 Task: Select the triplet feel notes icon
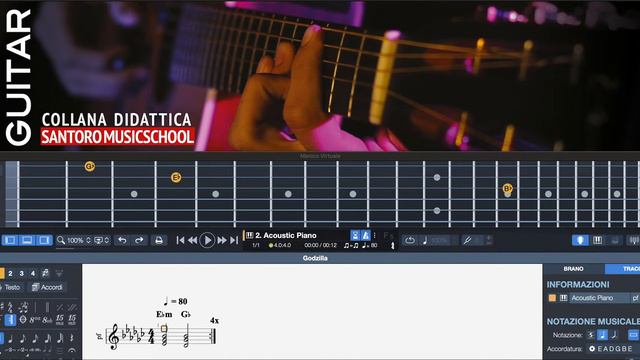23,307
